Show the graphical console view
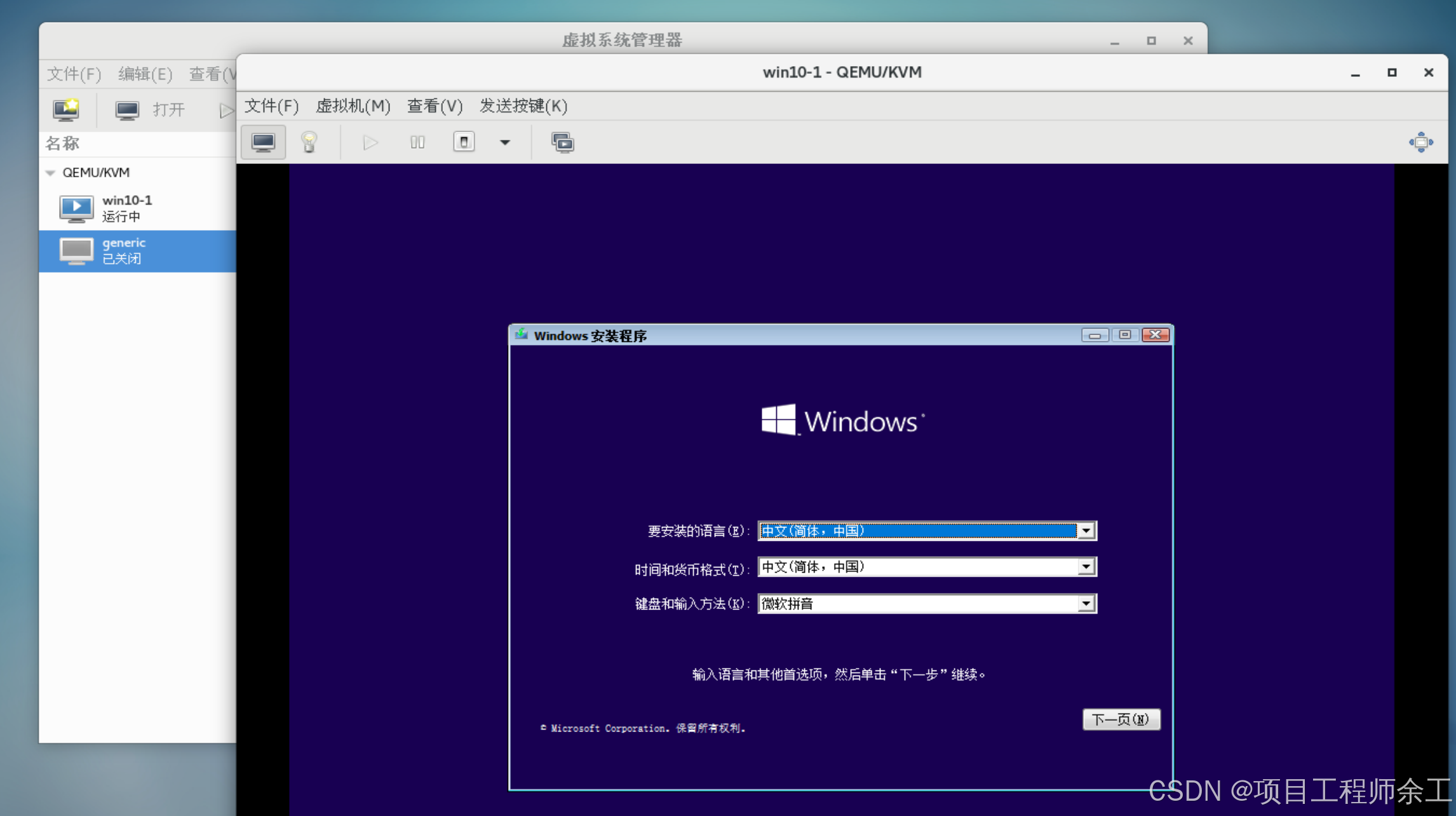 [263, 142]
